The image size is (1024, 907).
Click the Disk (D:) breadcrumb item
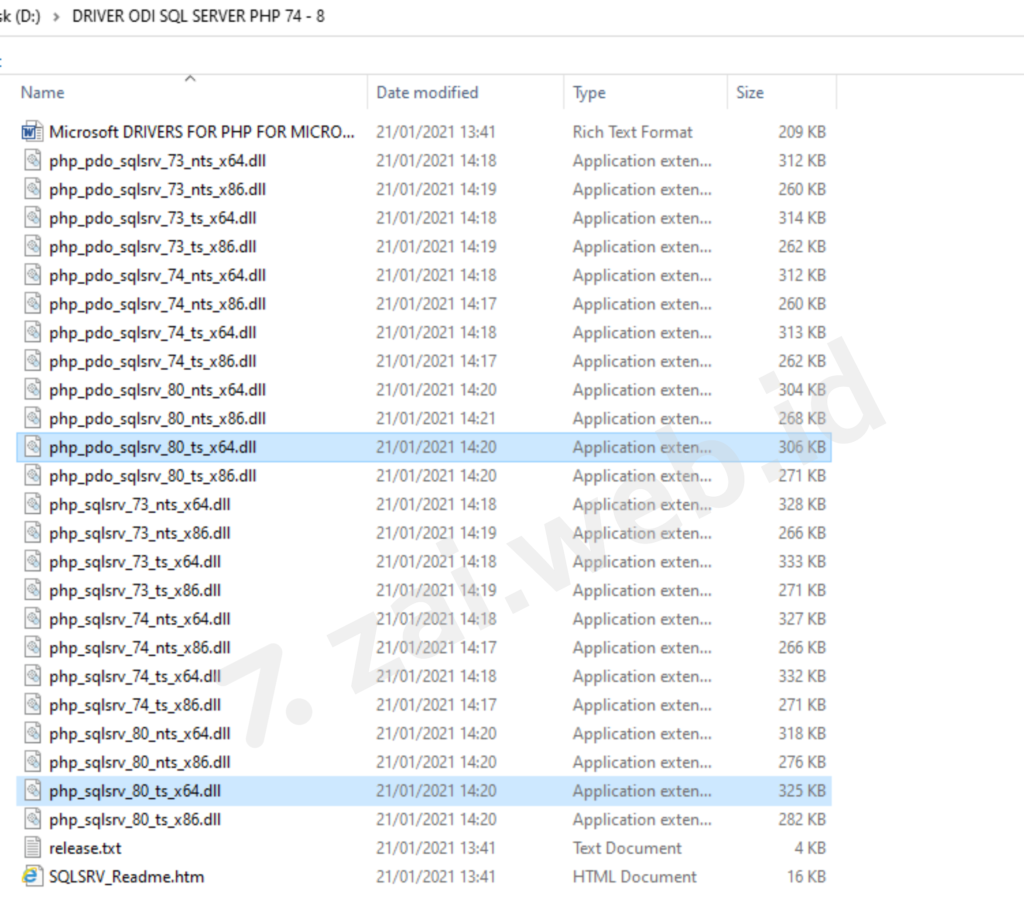pyautogui.click(x=18, y=16)
